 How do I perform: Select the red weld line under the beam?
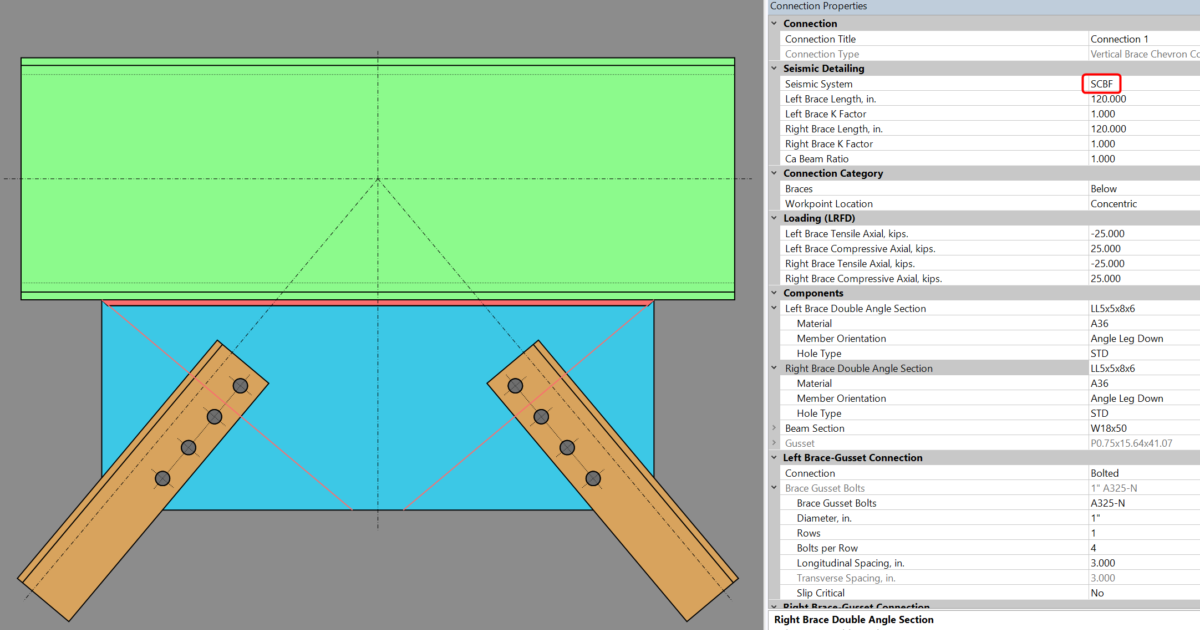[x=378, y=302]
